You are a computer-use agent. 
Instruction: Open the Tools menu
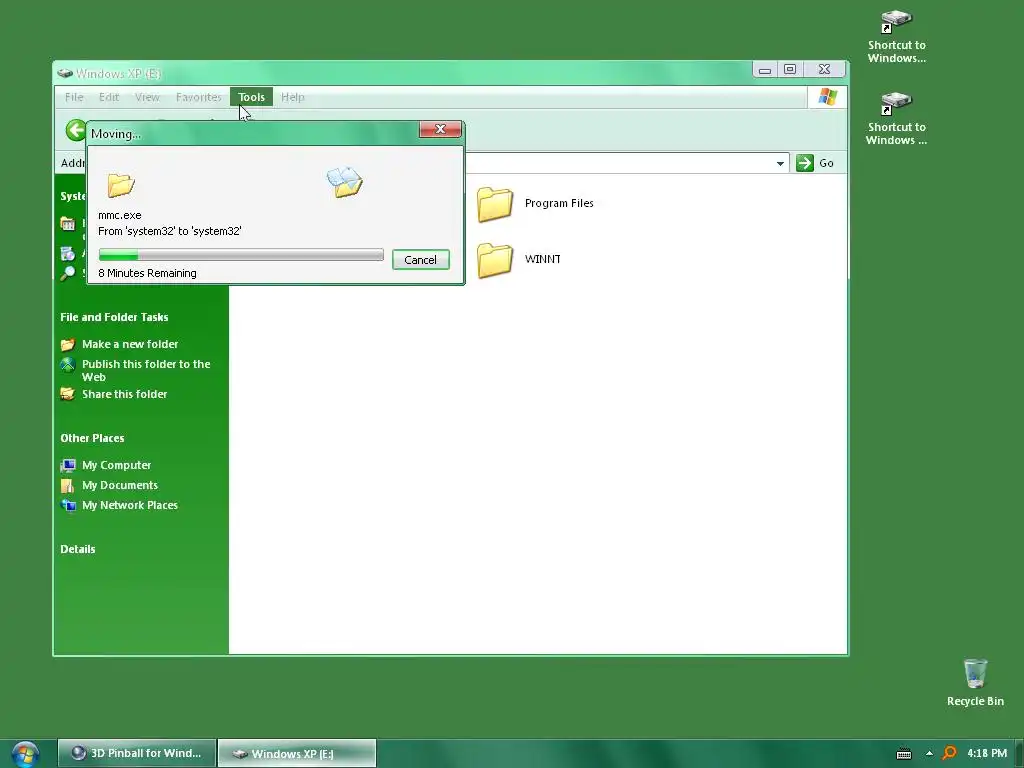click(251, 97)
